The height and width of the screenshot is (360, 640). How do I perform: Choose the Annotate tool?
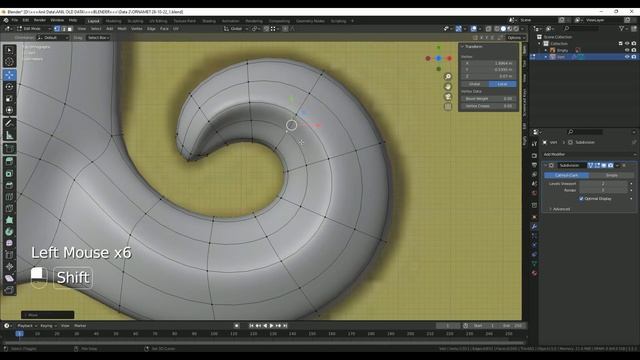[x=9, y=123]
